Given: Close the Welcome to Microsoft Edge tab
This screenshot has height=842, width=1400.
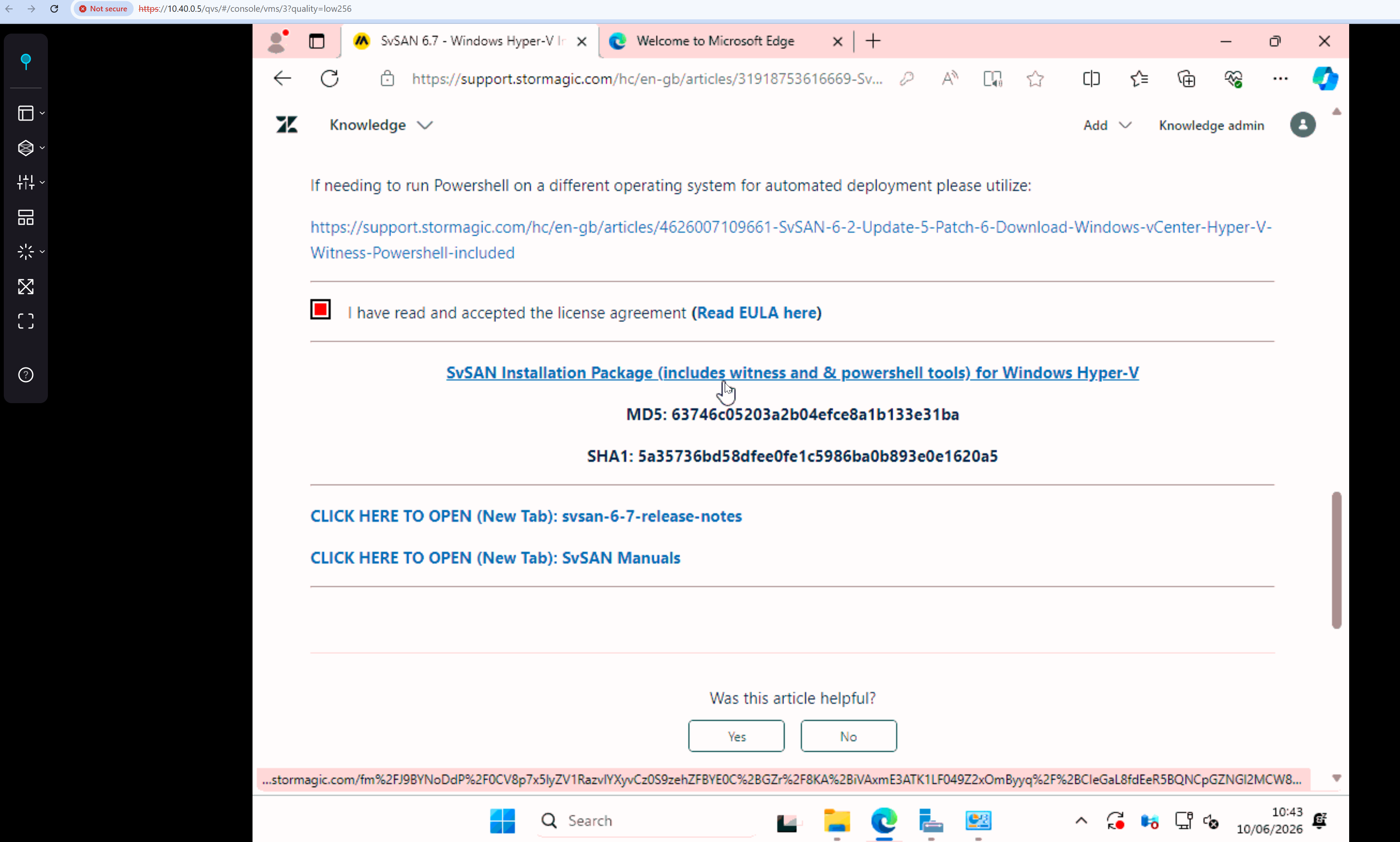Looking at the screenshot, I should point(837,42).
